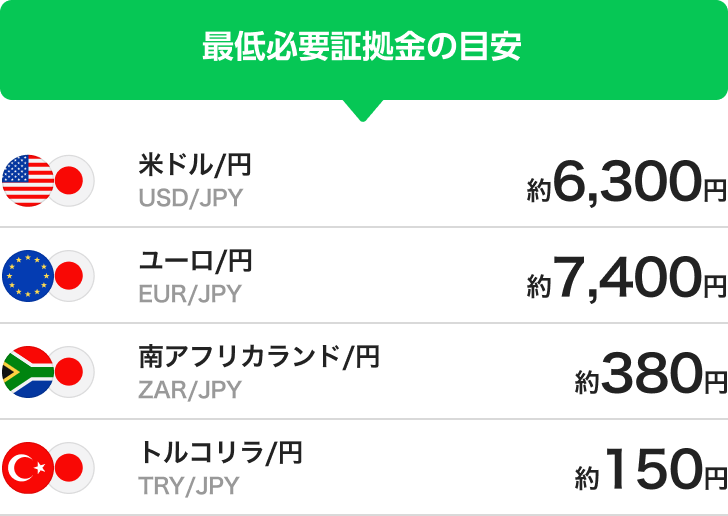
Task: Click the South Africa flag icon
Action: pyautogui.click(x=26, y=372)
